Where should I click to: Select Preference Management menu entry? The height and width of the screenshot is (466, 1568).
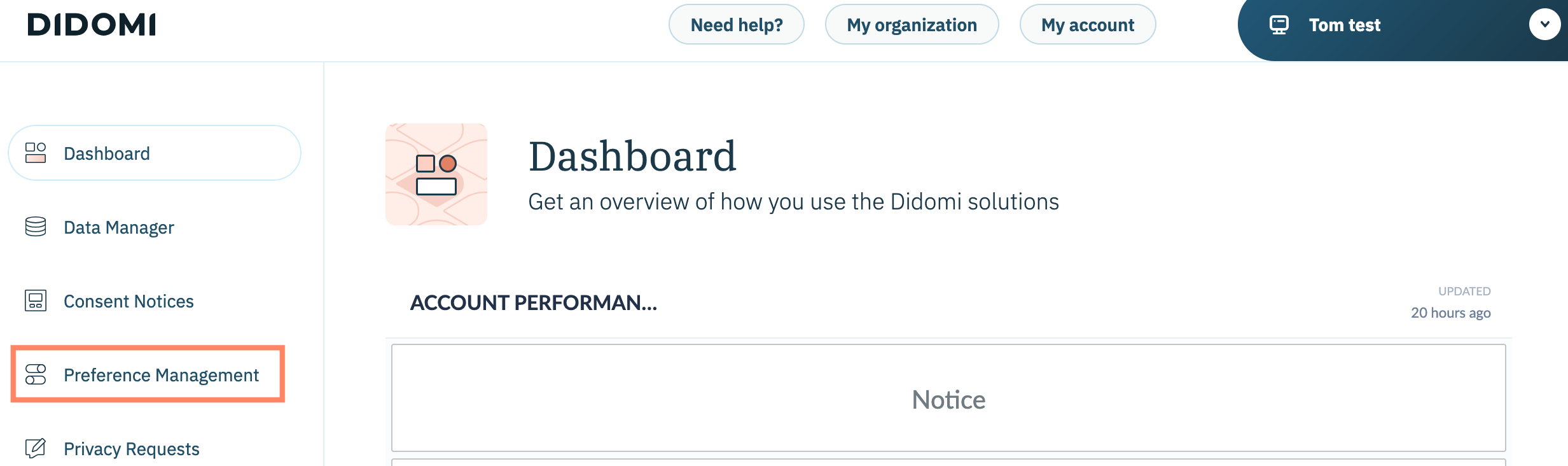tap(161, 375)
